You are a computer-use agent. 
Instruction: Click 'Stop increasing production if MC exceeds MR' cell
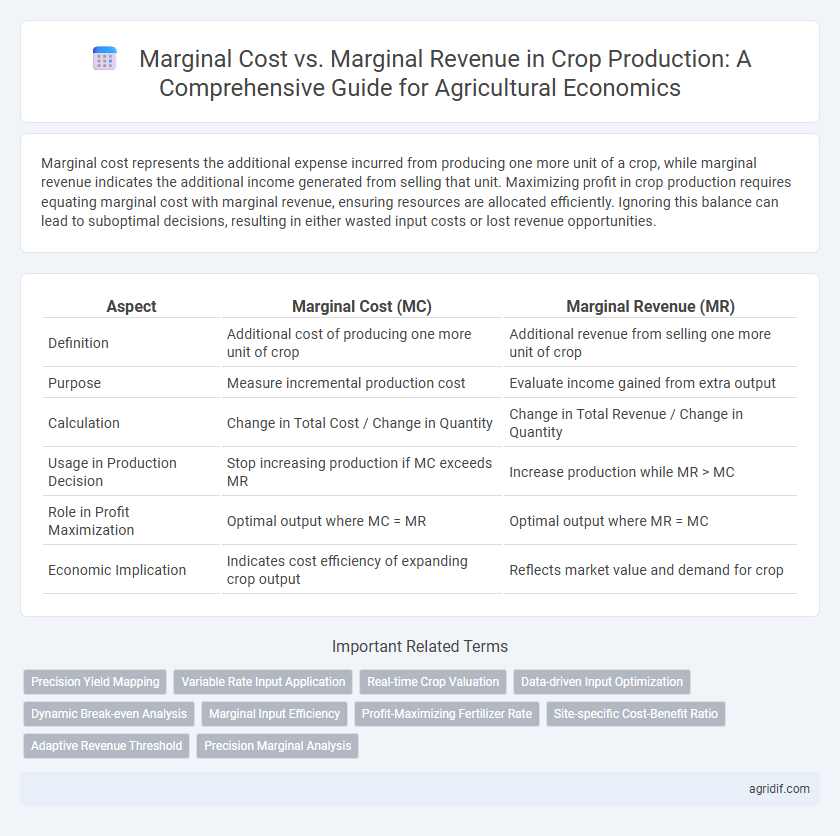[362, 472]
